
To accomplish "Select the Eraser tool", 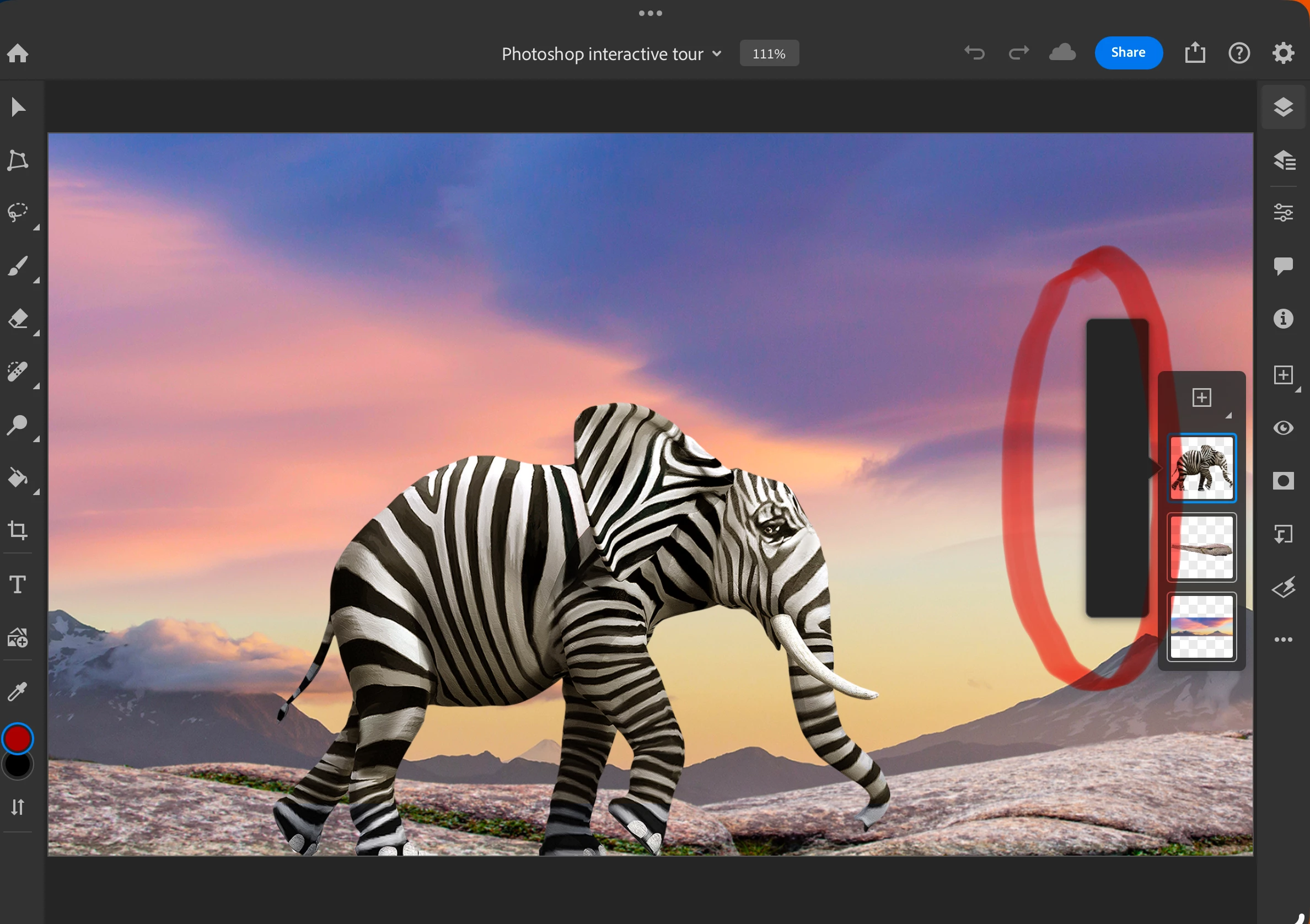I will pos(18,318).
